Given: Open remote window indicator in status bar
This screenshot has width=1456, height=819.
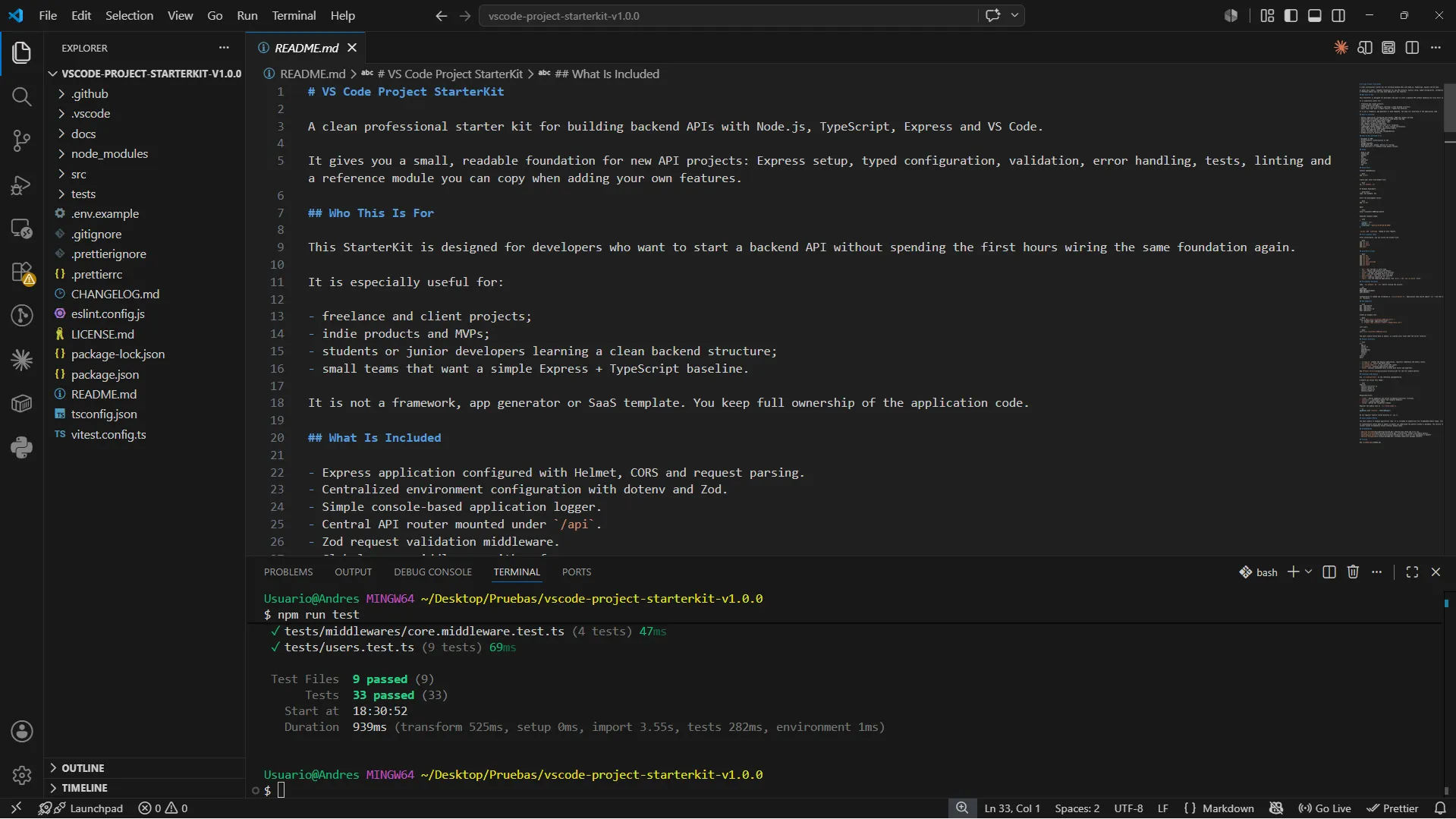Looking at the screenshot, I should click(16, 808).
